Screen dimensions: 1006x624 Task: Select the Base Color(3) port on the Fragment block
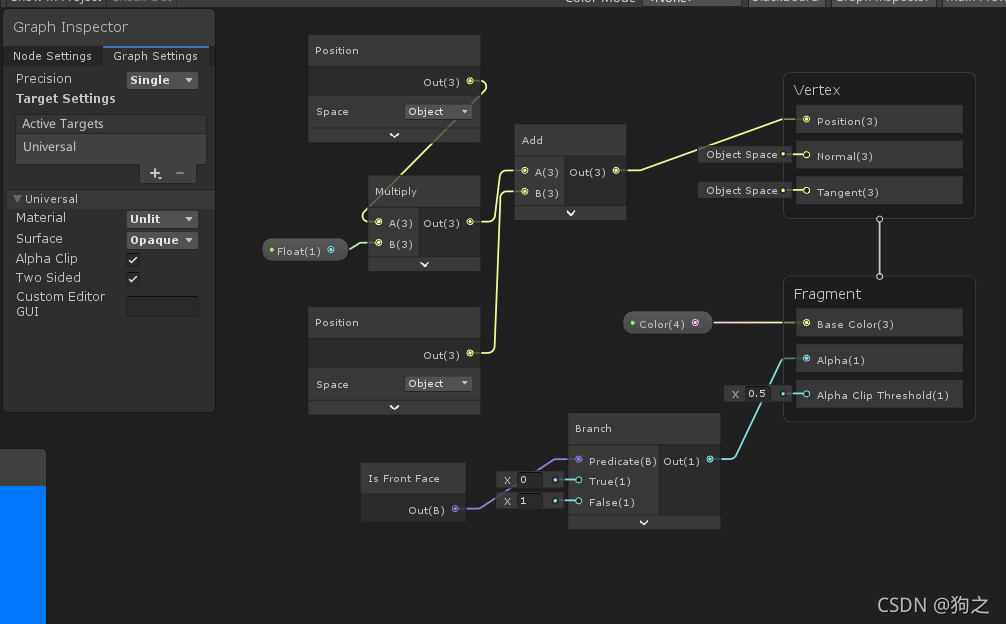coord(805,323)
